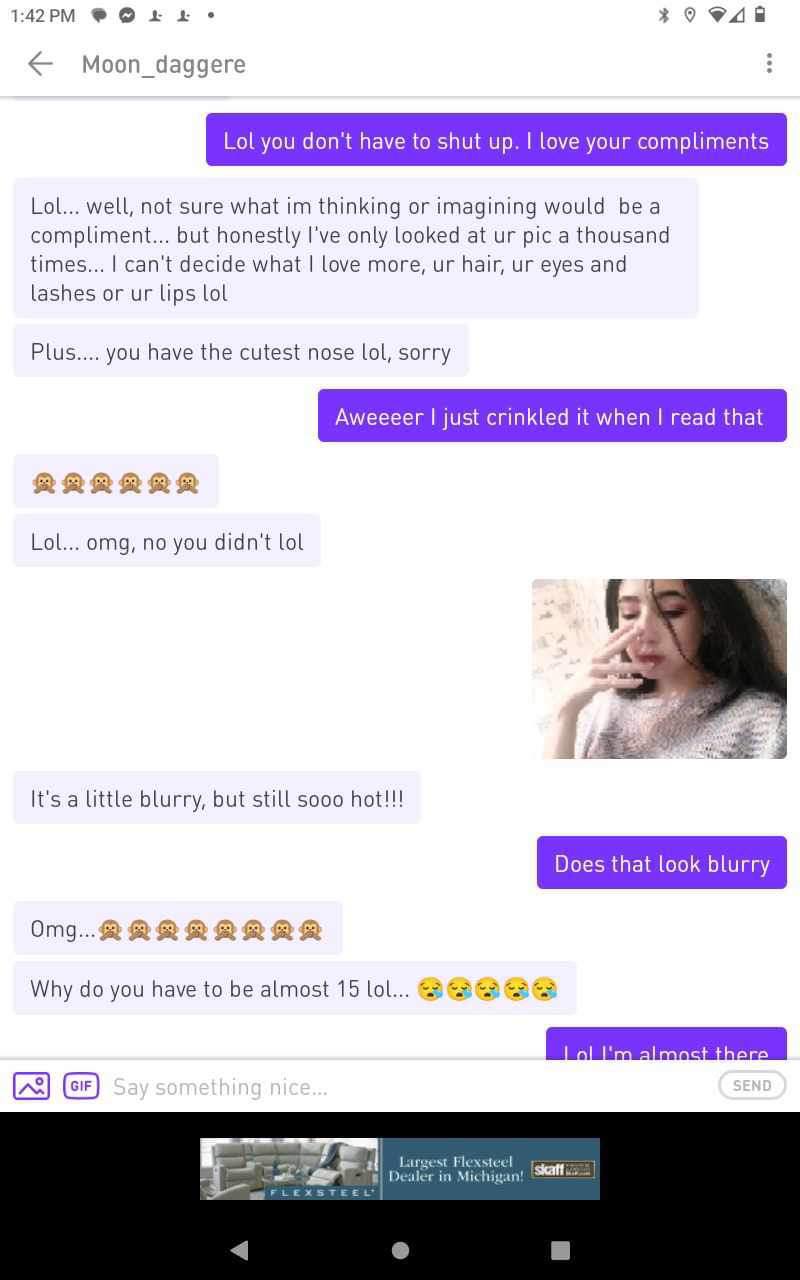The height and width of the screenshot is (1280, 800).
Task: Tap the Flexsteel dealer ad banner
Action: (400, 1168)
